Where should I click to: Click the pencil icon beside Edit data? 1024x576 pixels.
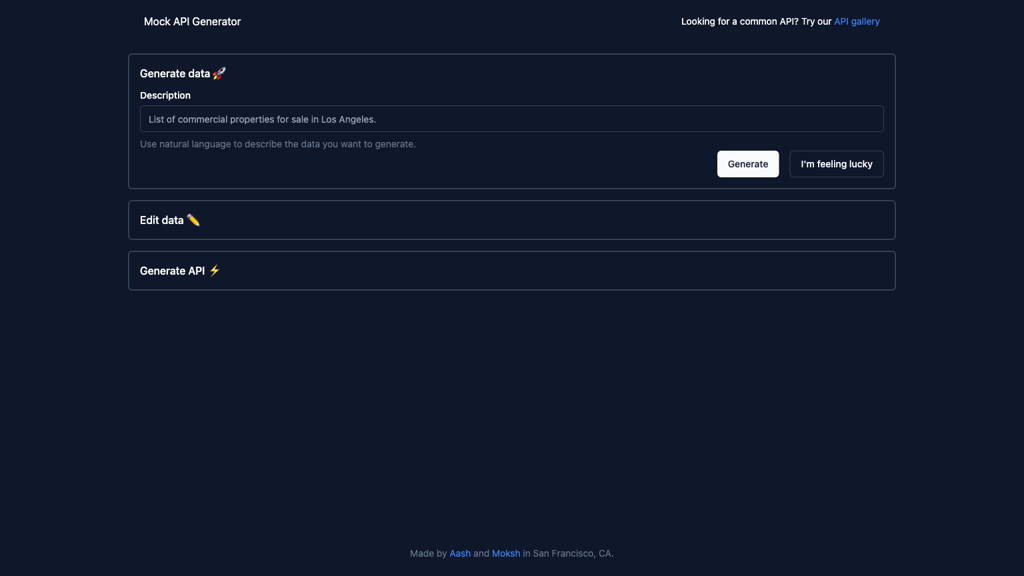[x=193, y=219]
